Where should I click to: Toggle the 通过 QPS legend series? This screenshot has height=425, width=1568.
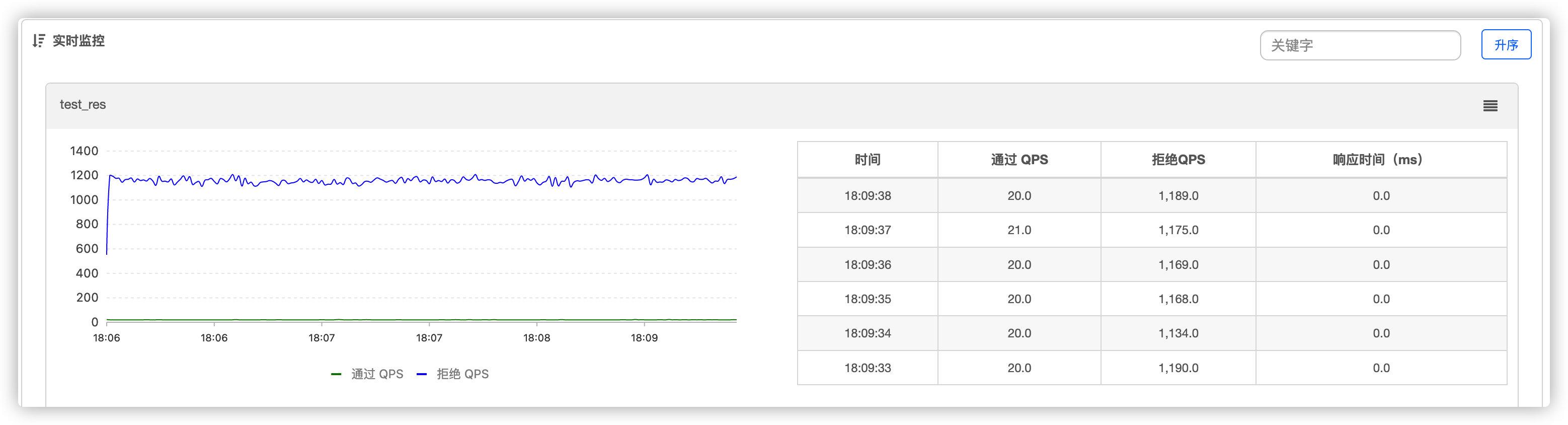click(x=367, y=374)
